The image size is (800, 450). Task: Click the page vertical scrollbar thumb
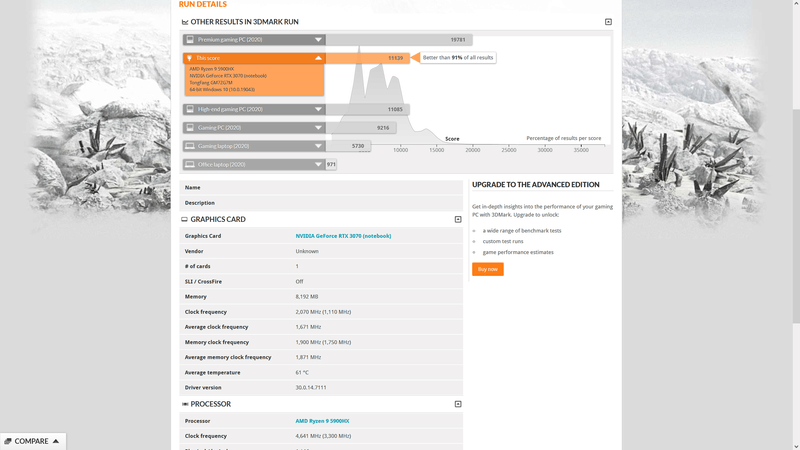796,215
